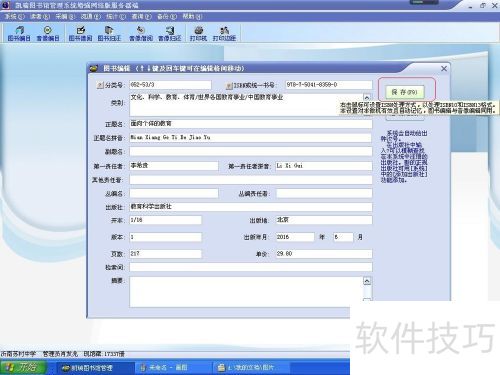Open the audio-video return toolbar icon (音像归还)
Viewport: 500px width, 375px height.
[x=170, y=34]
